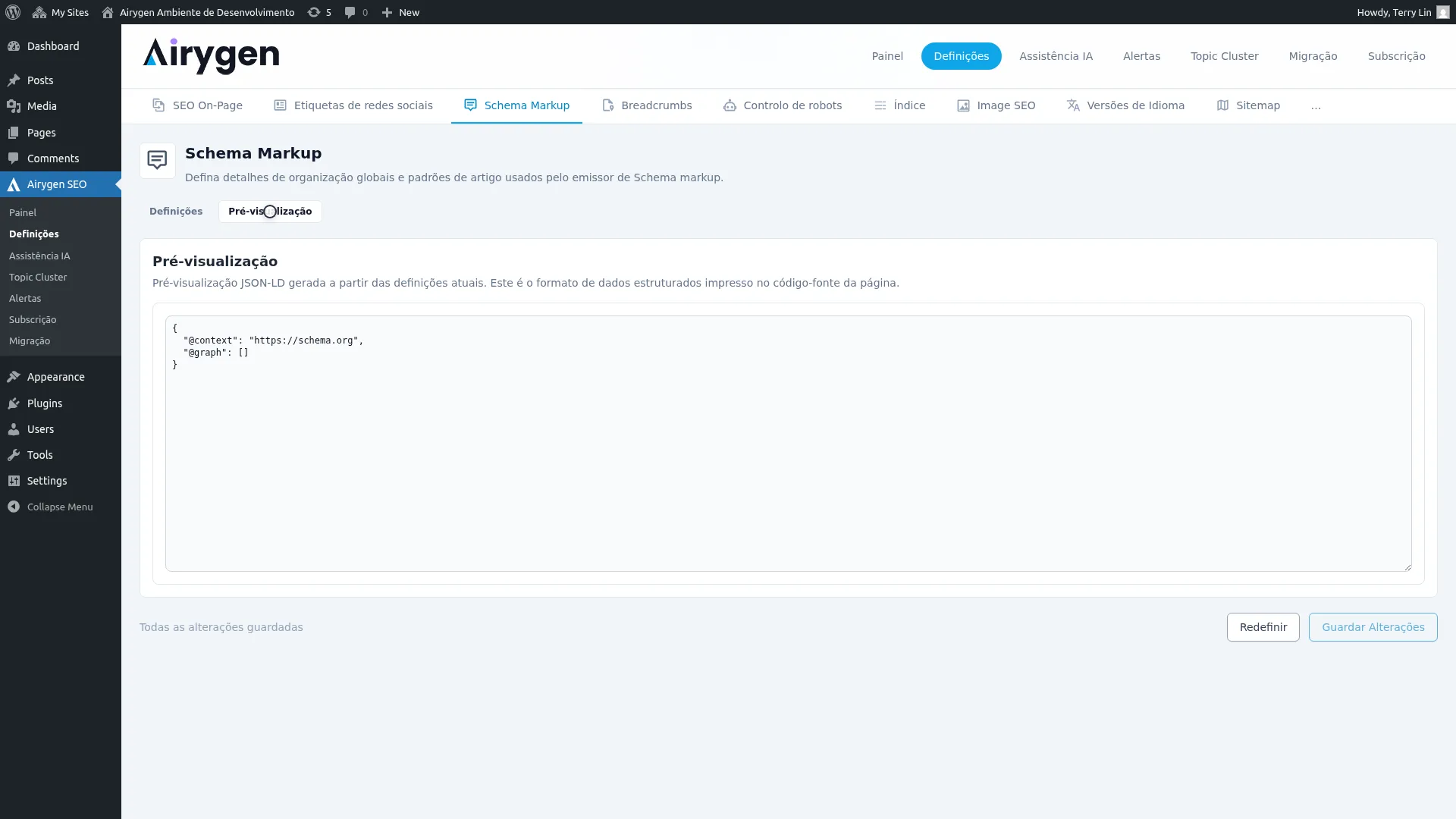Select the Pré-visualização sub-tab

click(x=270, y=212)
